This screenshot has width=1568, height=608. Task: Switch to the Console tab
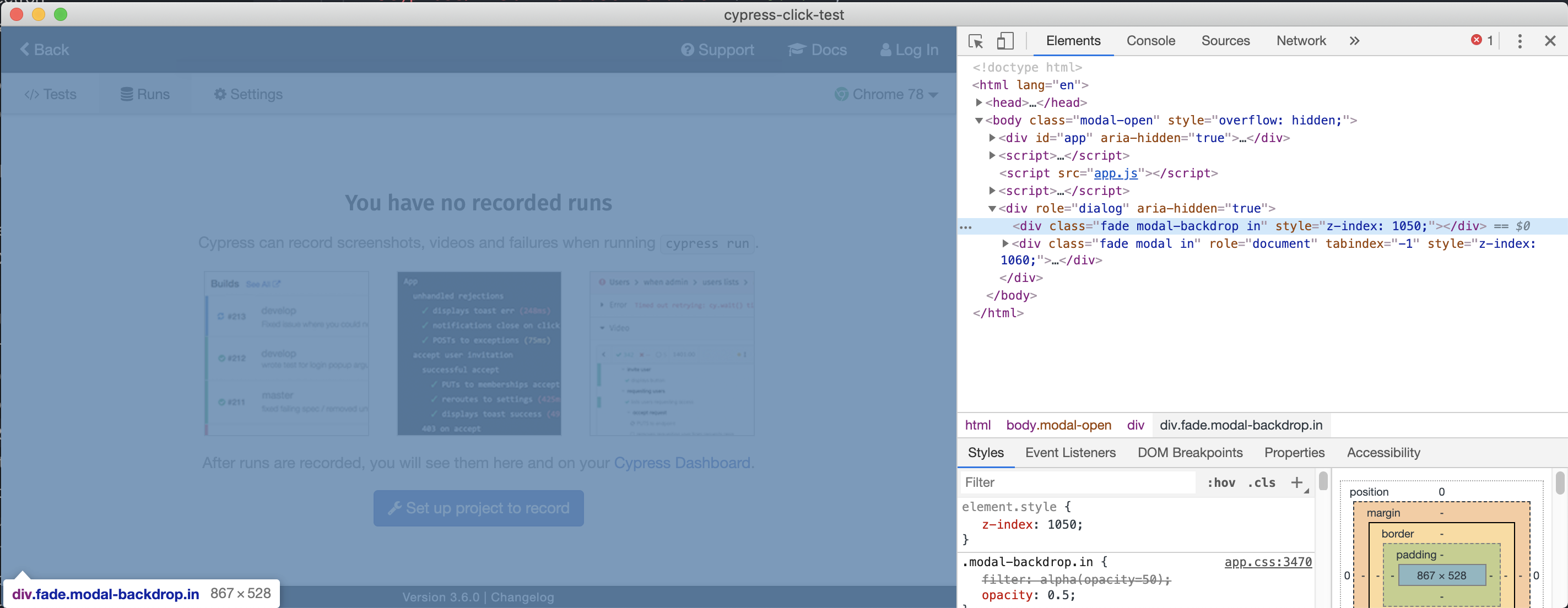coord(1150,41)
